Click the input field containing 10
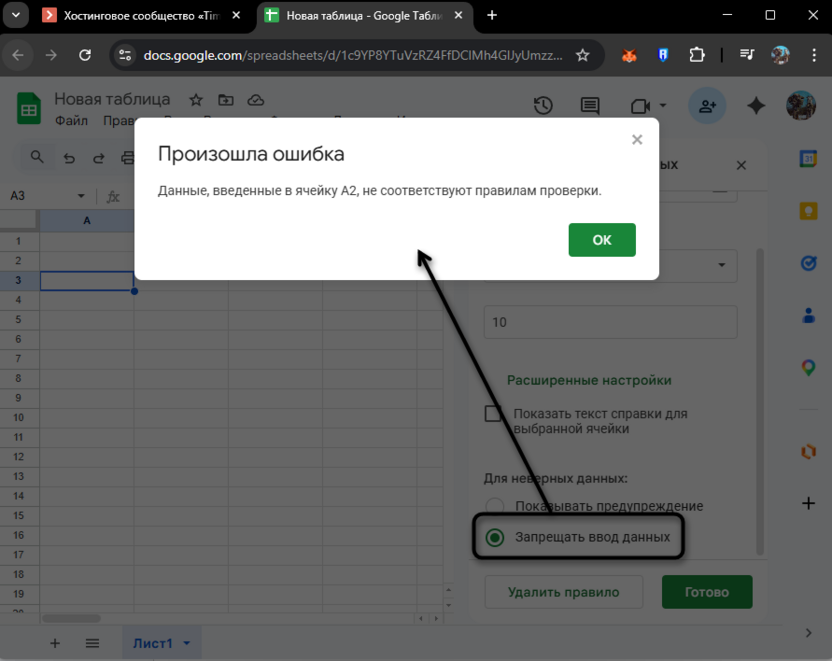This screenshot has width=832, height=661. (610, 321)
